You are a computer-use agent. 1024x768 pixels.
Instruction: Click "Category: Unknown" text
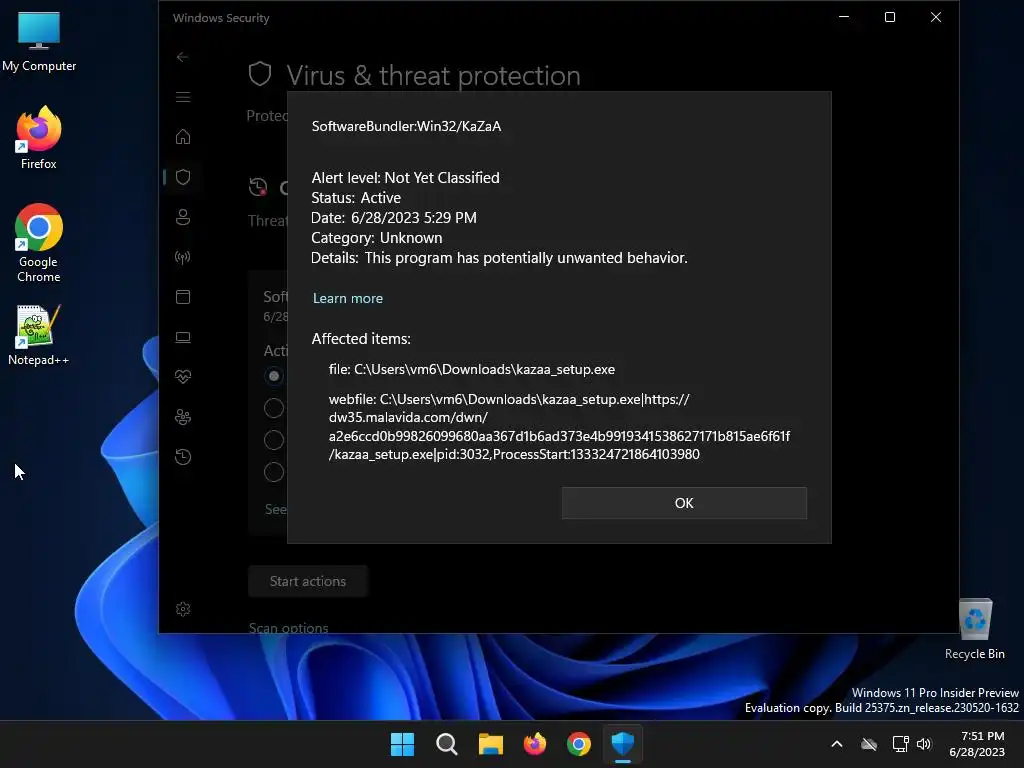[377, 238]
